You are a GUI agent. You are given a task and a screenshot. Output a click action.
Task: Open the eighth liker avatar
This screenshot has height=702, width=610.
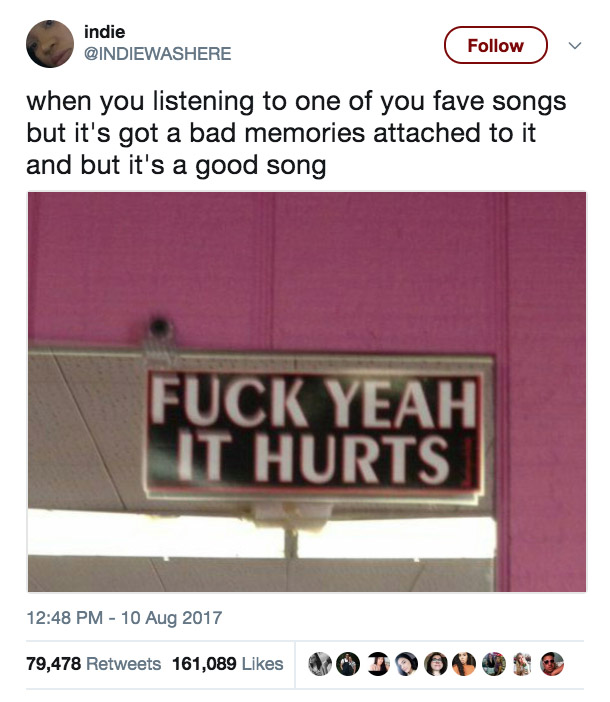pos(522,664)
